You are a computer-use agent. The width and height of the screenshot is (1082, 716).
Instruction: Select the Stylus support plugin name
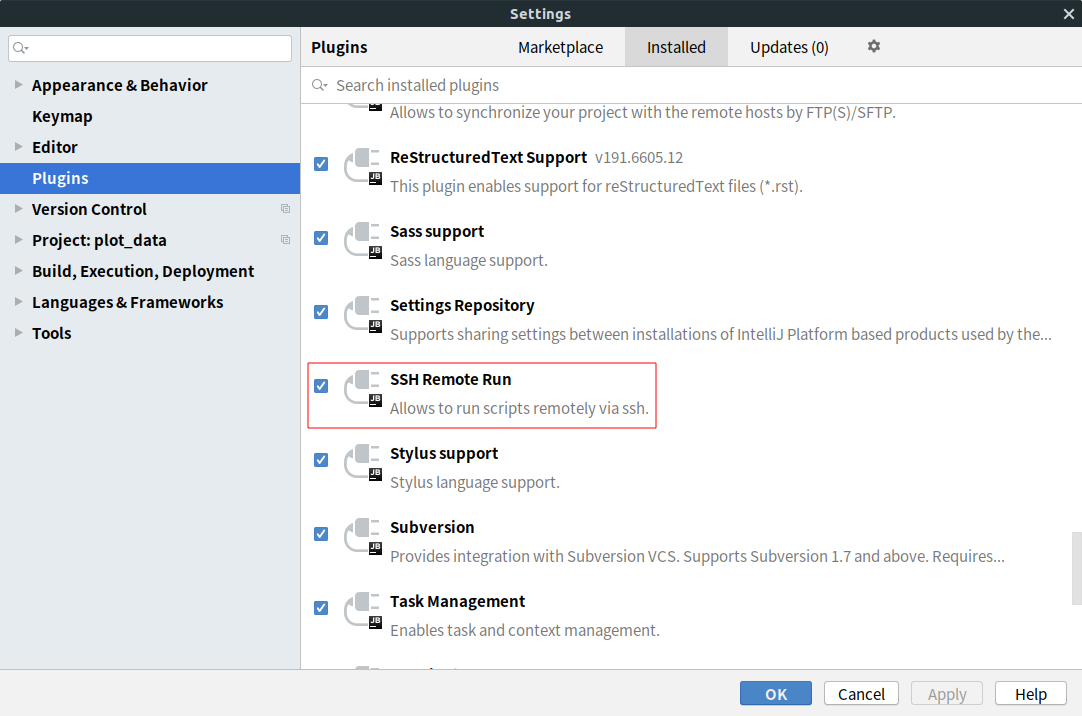click(x=444, y=454)
